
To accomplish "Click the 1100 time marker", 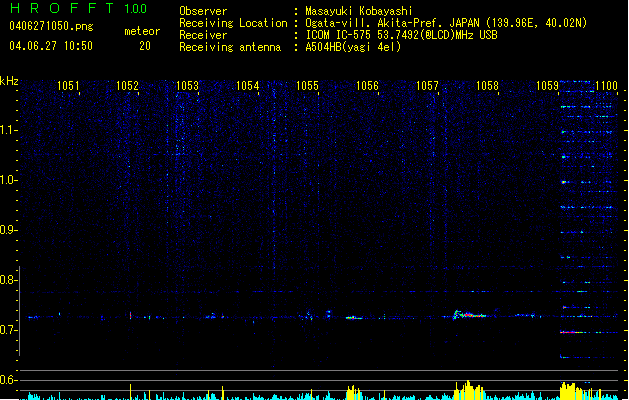I will [606, 86].
